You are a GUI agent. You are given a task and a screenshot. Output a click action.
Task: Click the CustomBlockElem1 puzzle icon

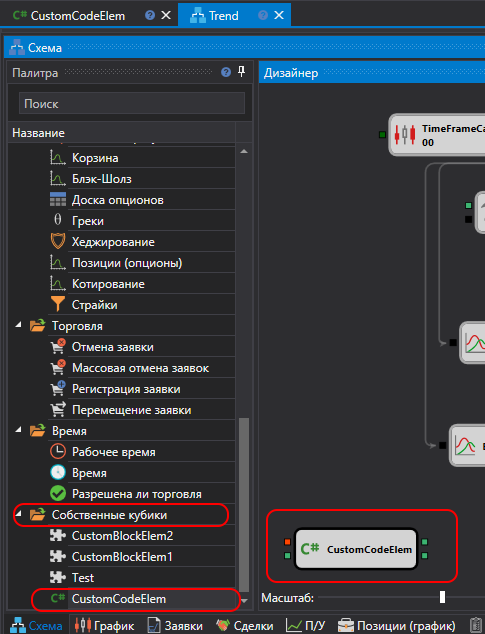(58, 556)
